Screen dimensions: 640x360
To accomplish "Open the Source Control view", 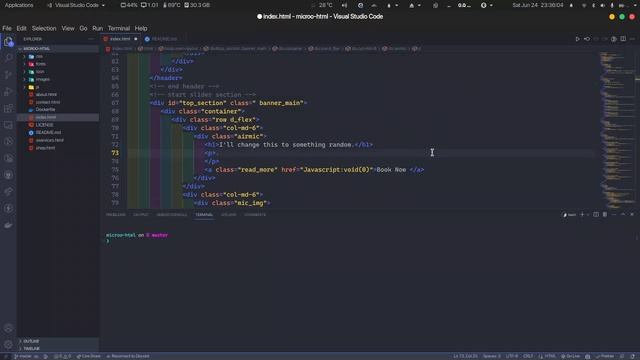I will [x=8, y=75].
